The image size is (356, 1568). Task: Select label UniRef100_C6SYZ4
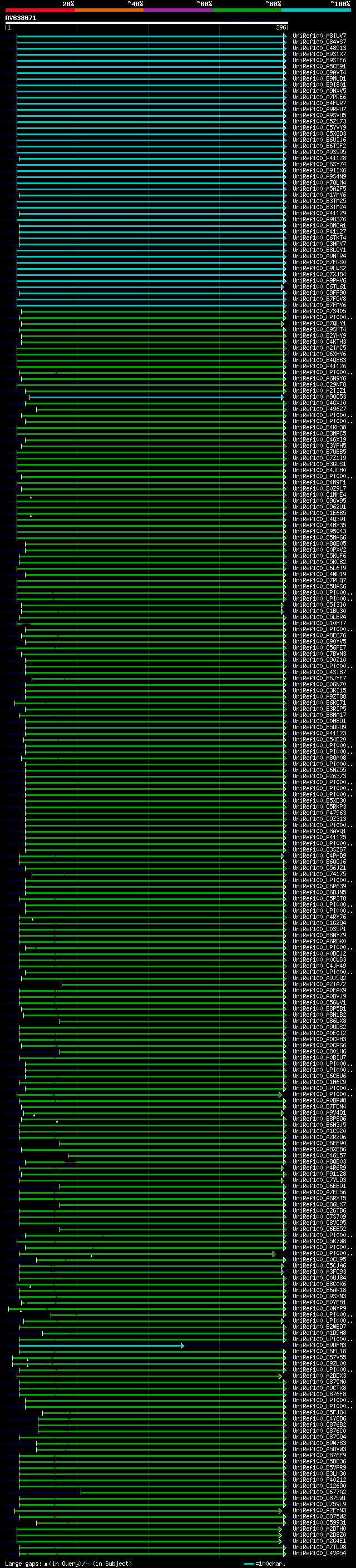(319, 164)
